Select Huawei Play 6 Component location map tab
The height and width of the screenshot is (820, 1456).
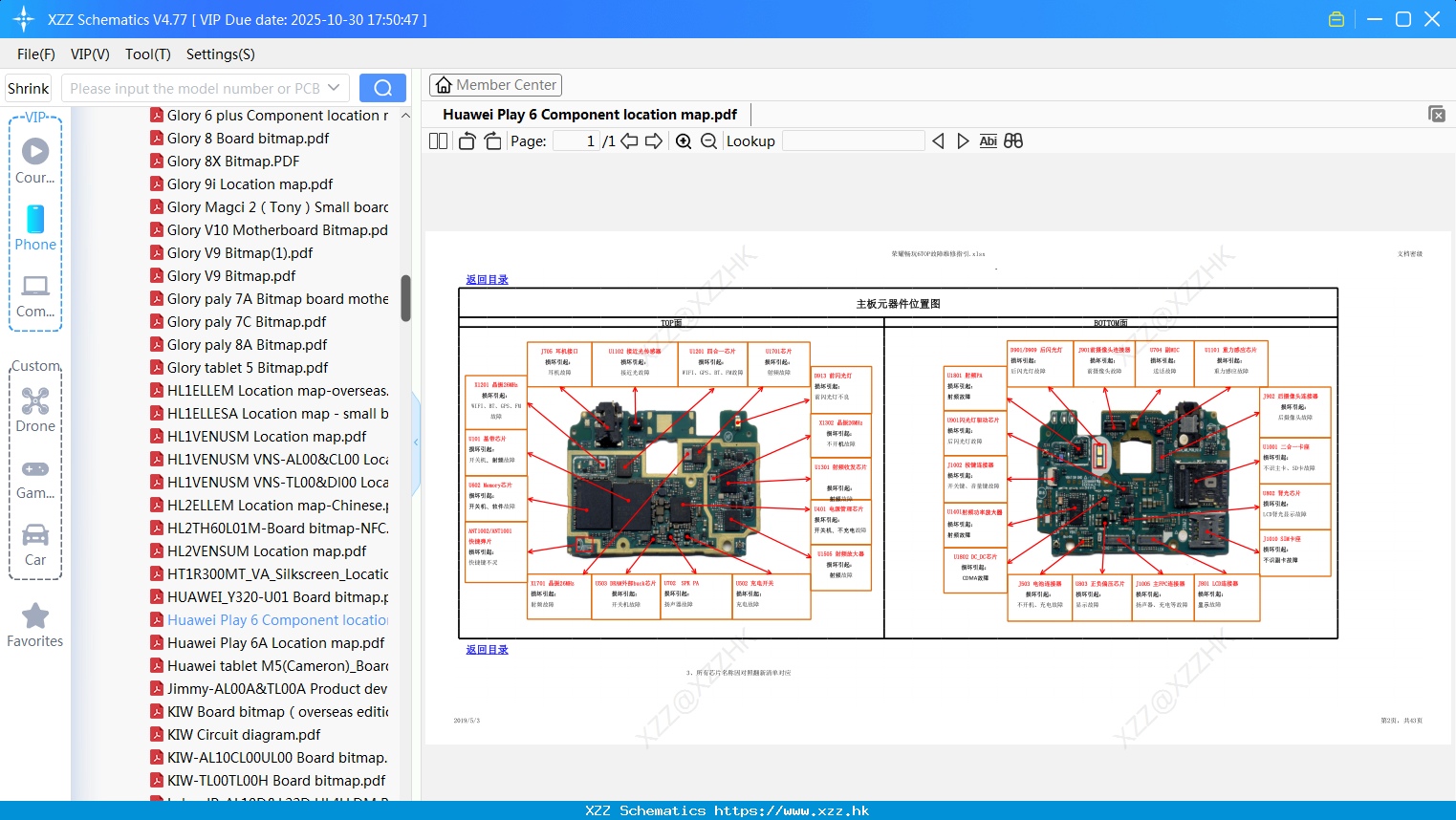[590, 115]
